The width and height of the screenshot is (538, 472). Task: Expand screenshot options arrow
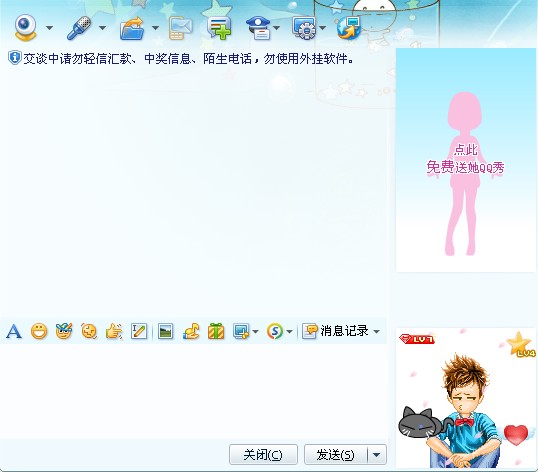coord(255,332)
